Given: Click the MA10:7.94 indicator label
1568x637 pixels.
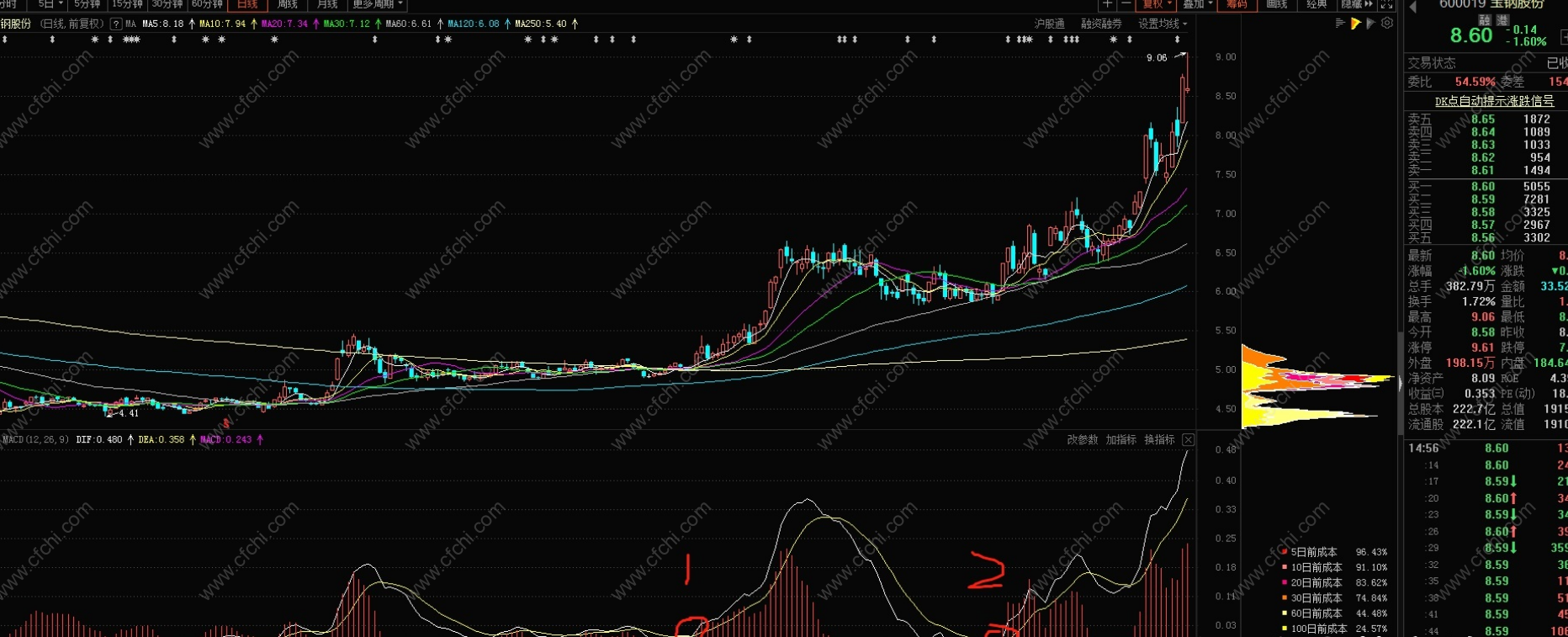Looking at the screenshot, I should [x=223, y=24].
